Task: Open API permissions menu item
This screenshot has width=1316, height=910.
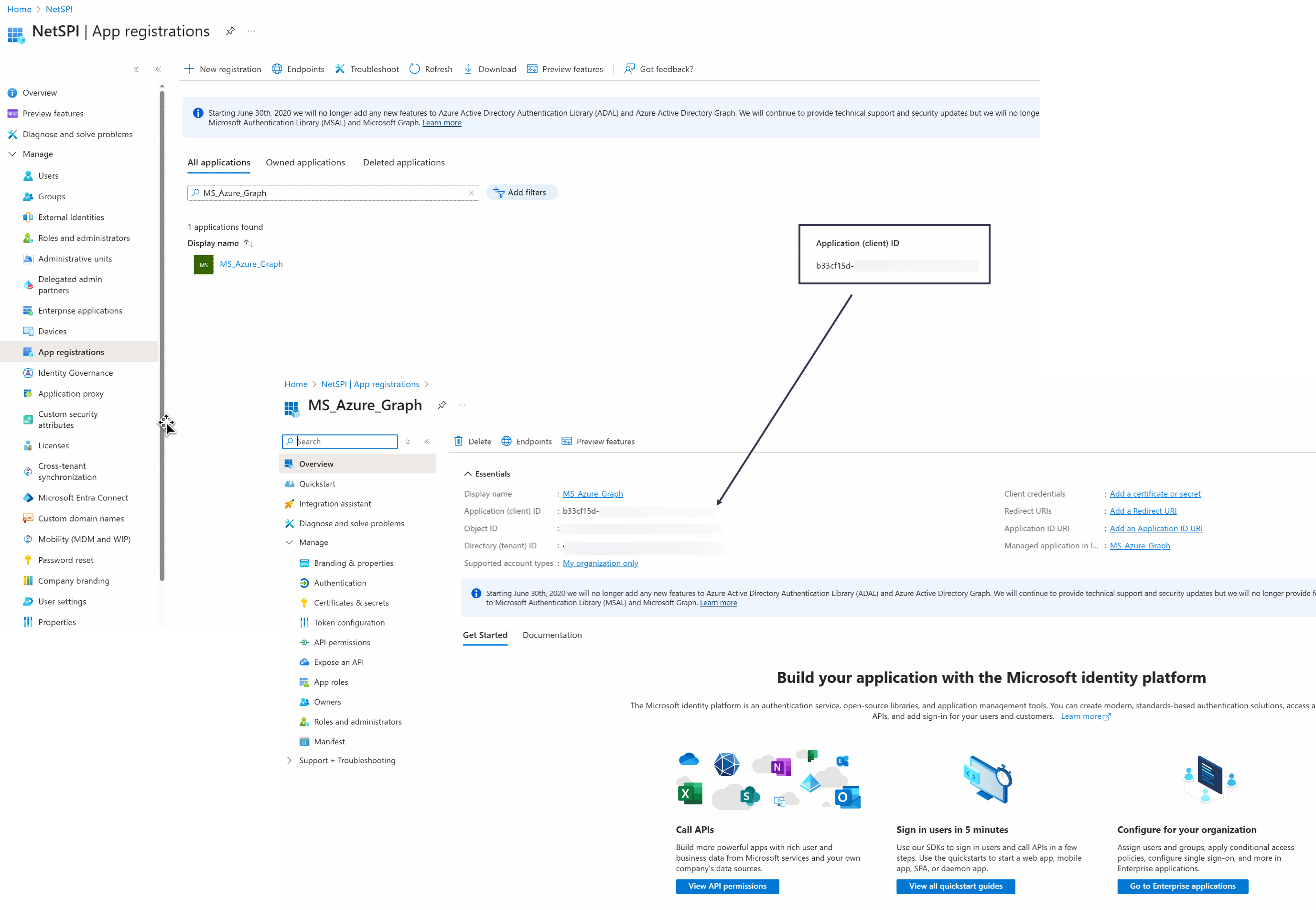Action: click(342, 642)
